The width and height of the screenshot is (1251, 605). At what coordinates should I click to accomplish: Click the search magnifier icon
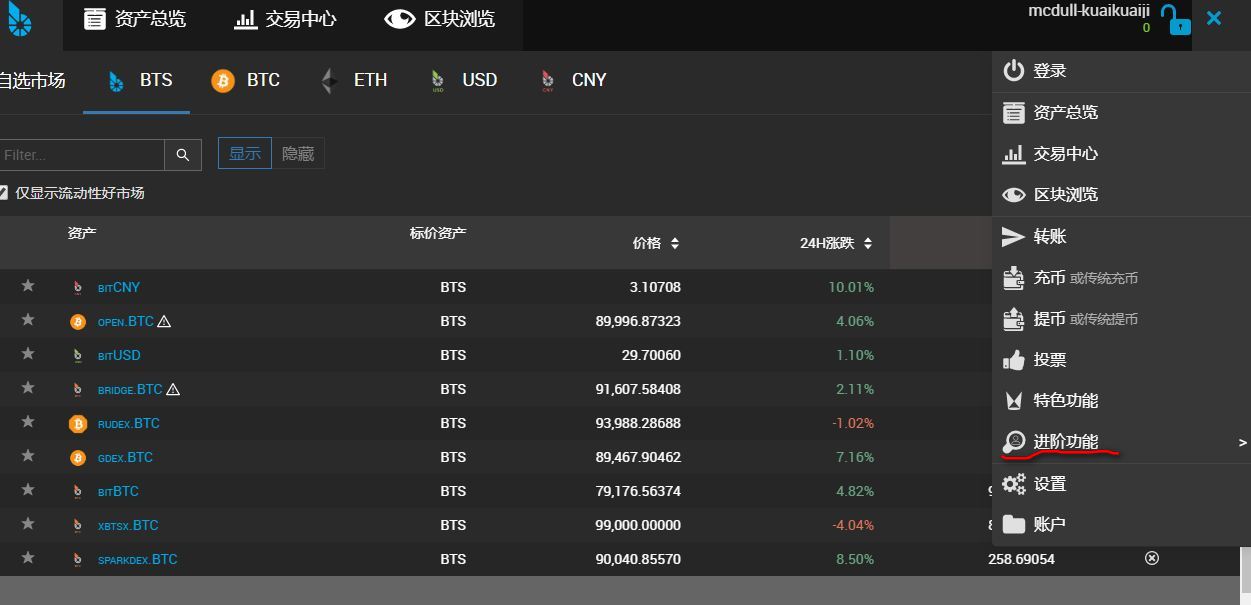point(183,155)
